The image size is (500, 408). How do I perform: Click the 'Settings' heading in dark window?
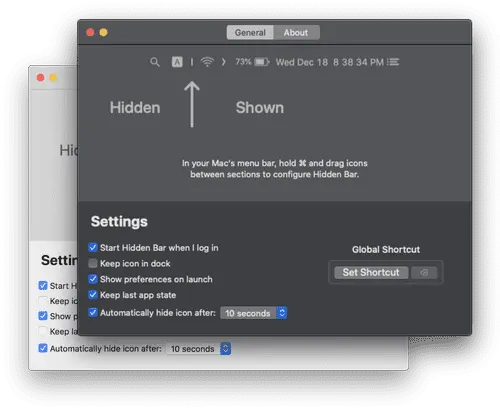[x=119, y=222]
